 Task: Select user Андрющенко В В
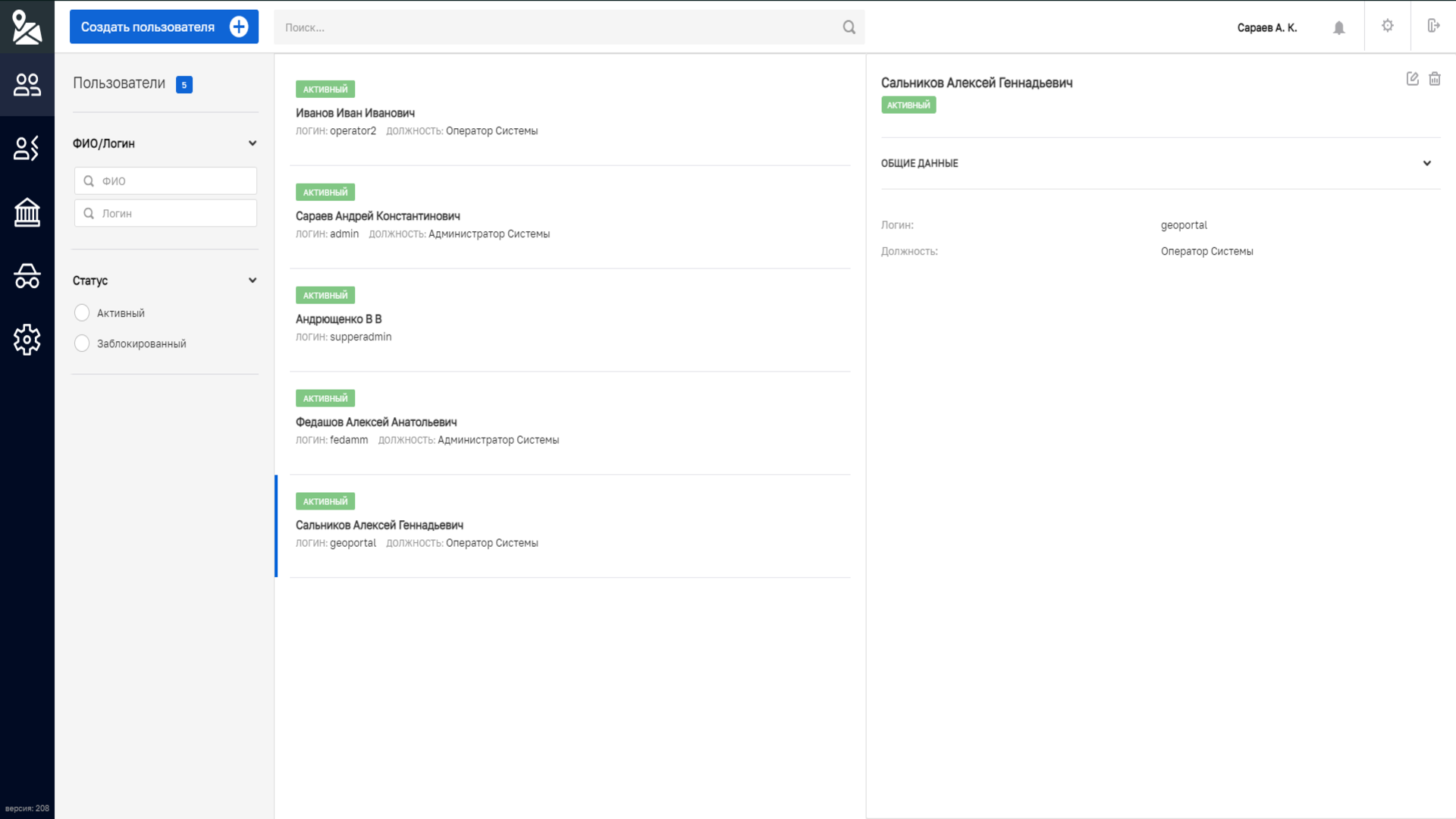[570, 320]
